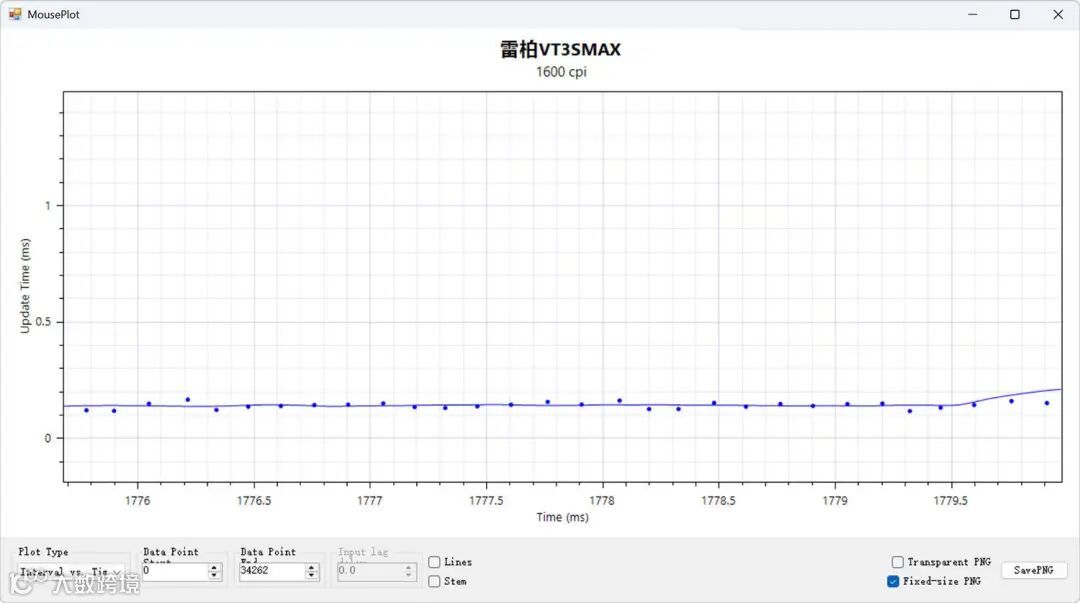Click the 1776.5 x-axis tick label
1080x603 pixels.
254,501
